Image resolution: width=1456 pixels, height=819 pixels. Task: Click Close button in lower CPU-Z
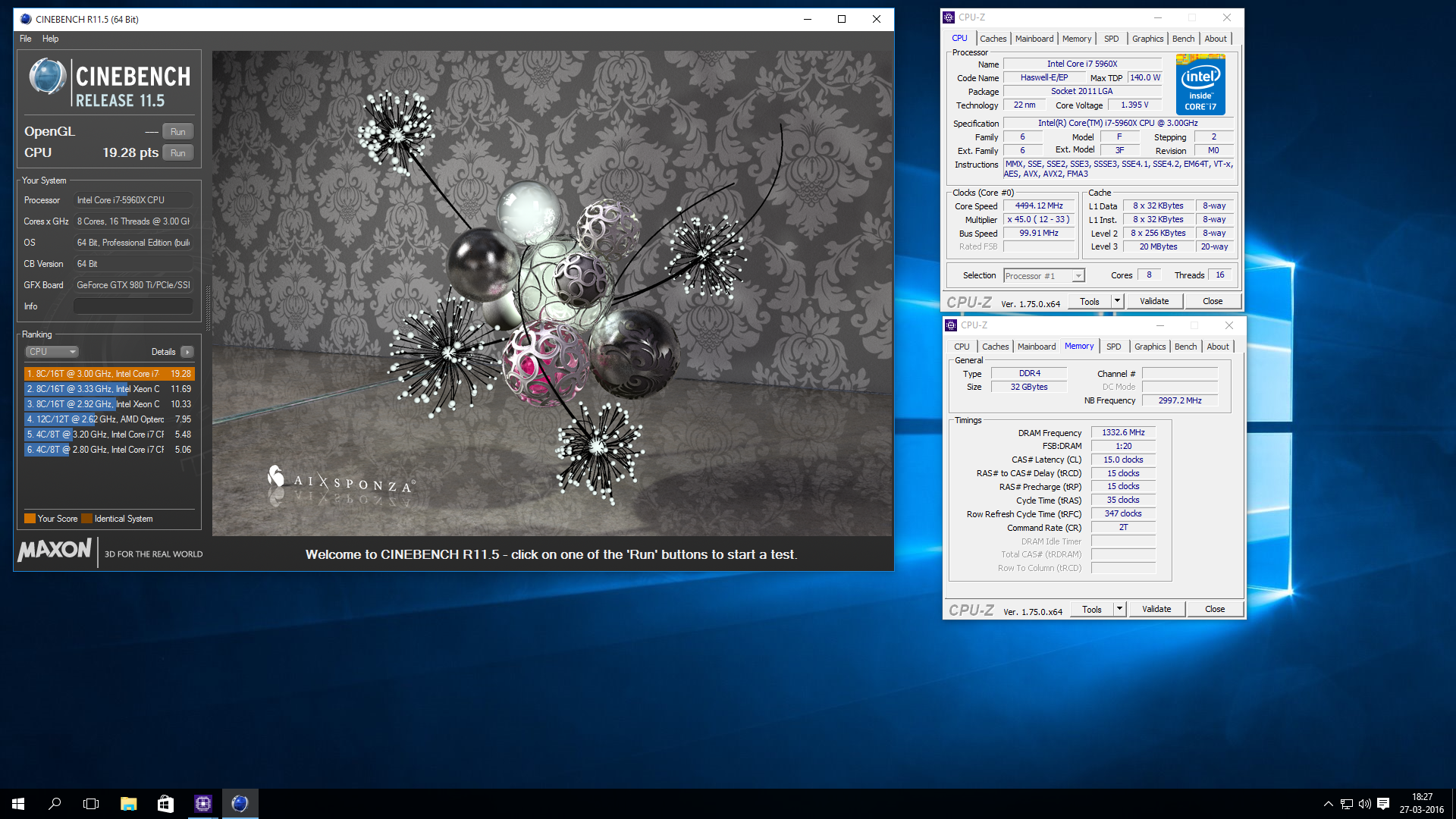(1215, 610)
